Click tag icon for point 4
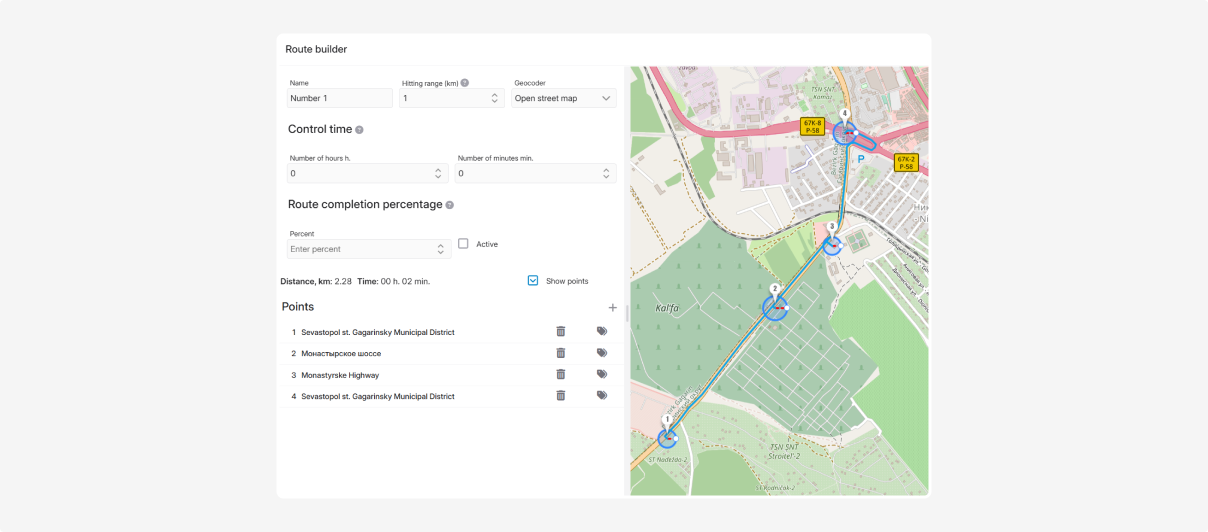Viewport: 1208px width, 532px height. coord(602,396)
